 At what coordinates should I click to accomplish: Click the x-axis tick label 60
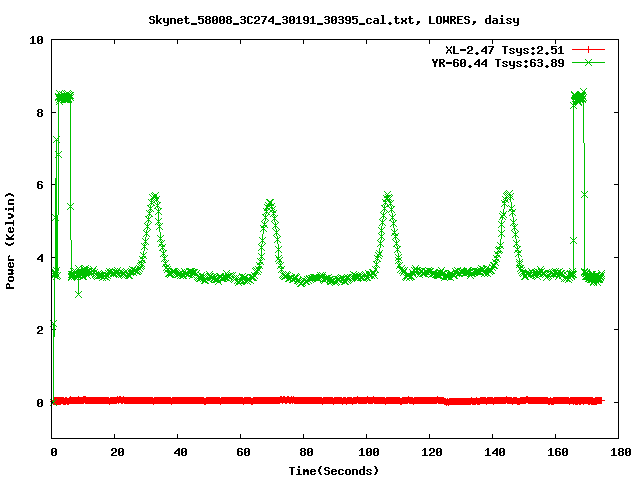point(243,452)
